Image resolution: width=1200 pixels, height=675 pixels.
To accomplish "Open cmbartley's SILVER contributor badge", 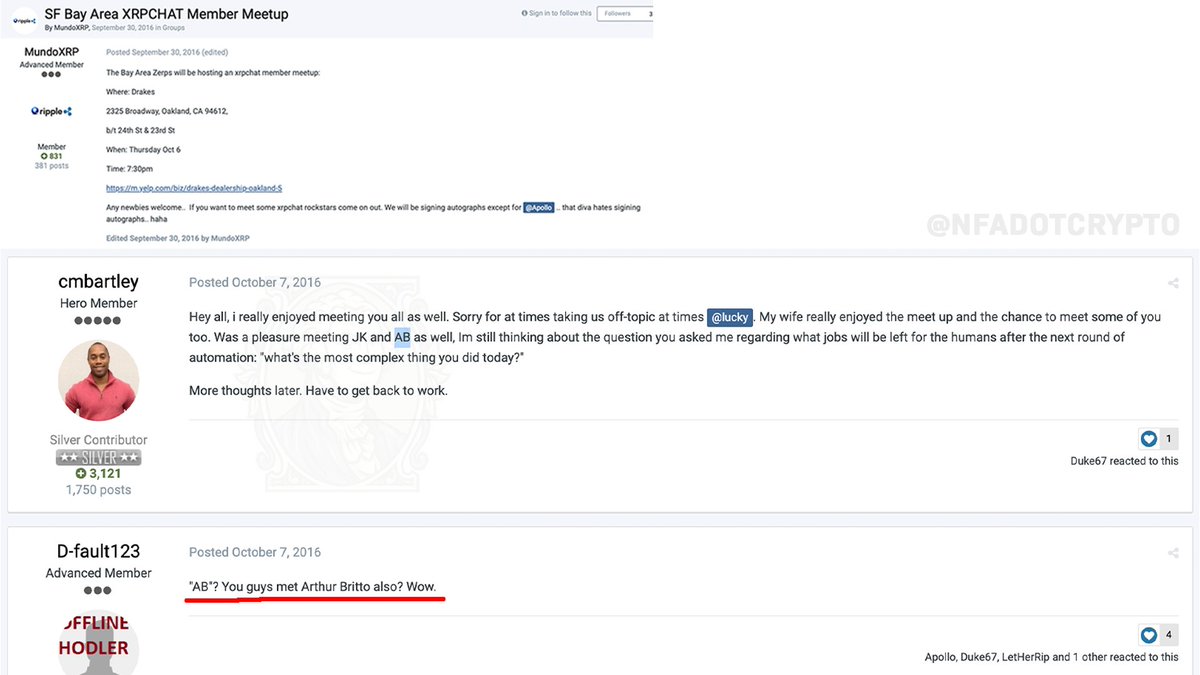I will click(x=99, y=457).
